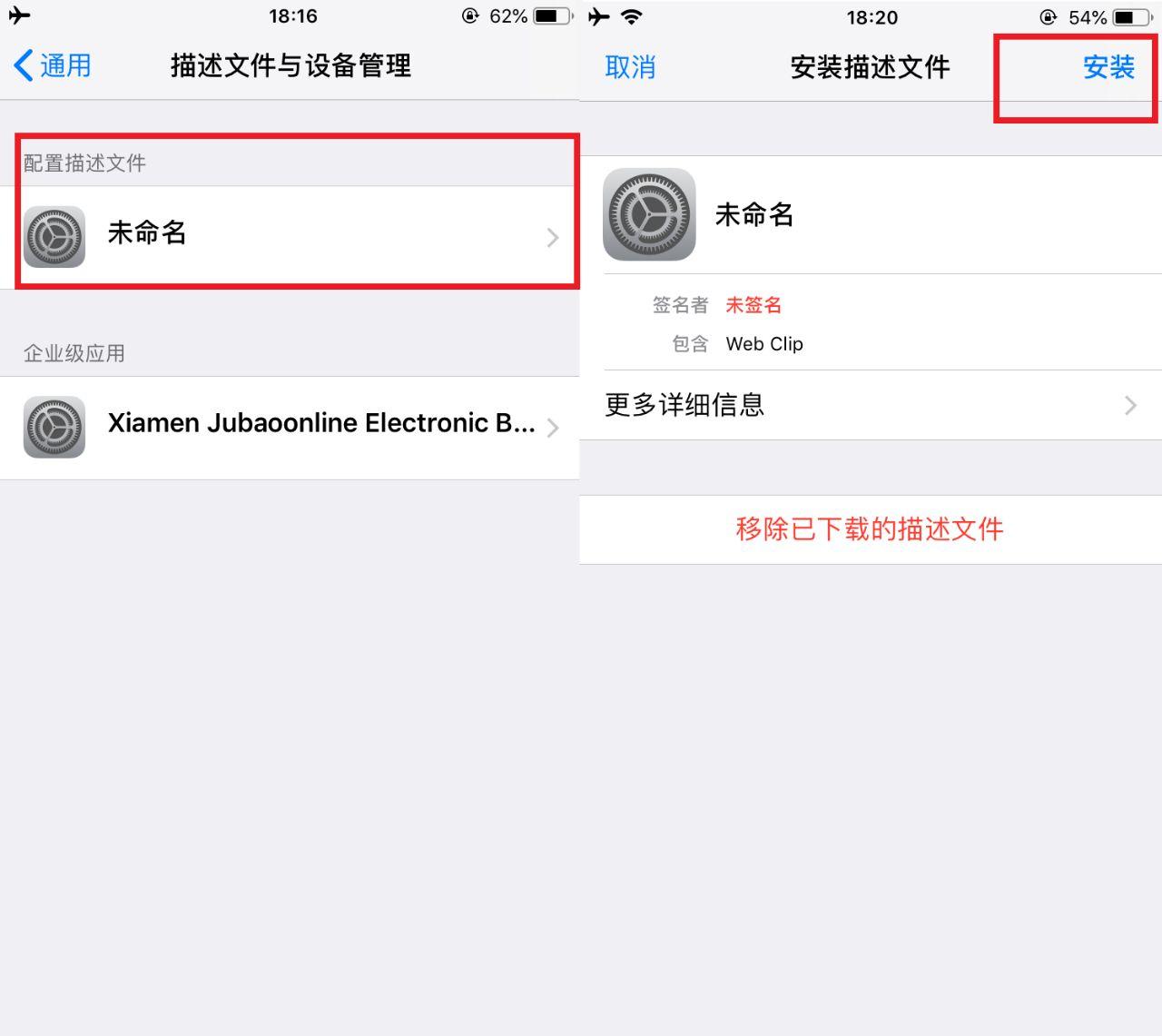This screenshot has height=1036, width=1162.
Task: Tap the rotation lock icon beside 54%
Action: pos(1049,17)
